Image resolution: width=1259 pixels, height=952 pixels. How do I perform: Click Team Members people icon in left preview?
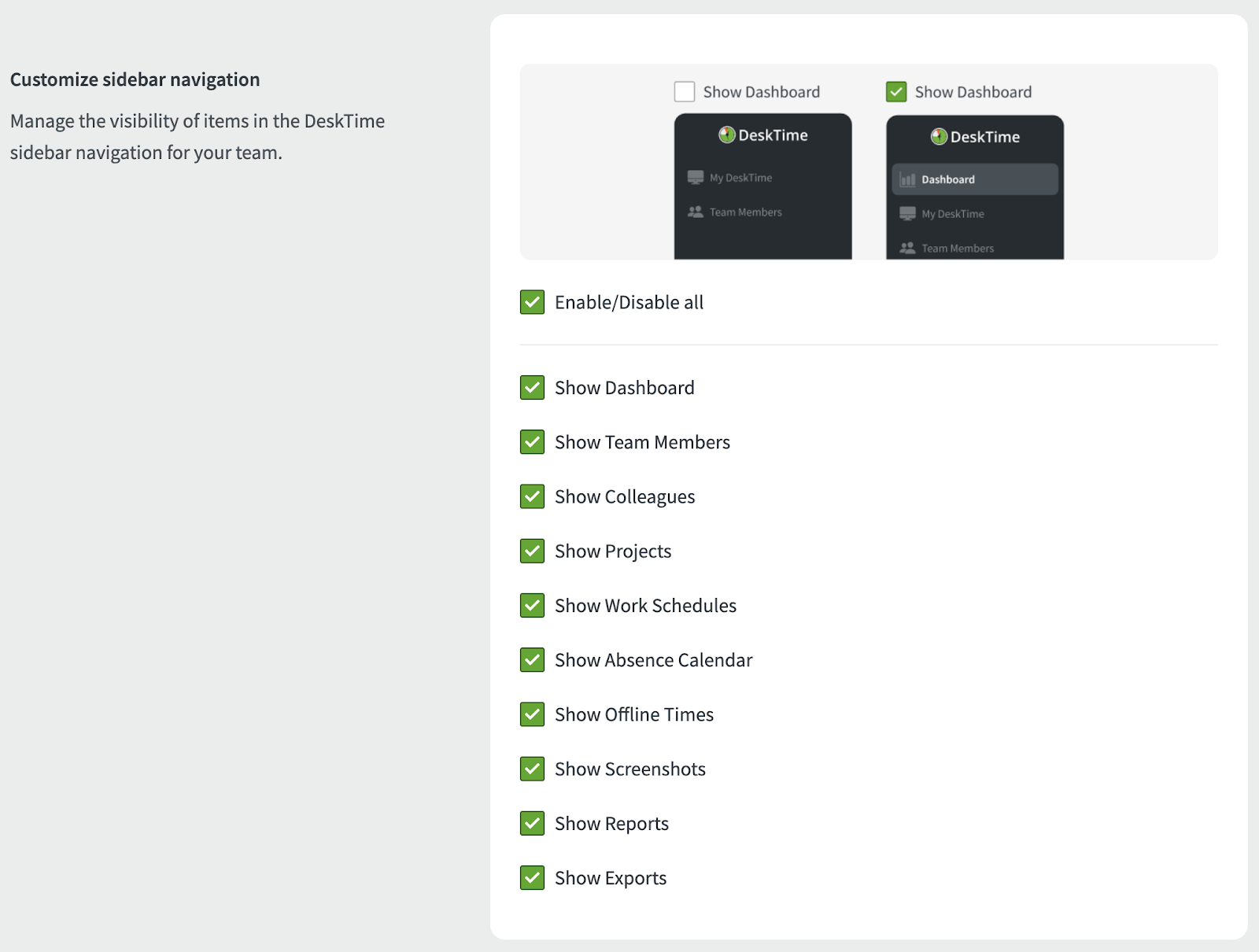(x=696, y=212)
